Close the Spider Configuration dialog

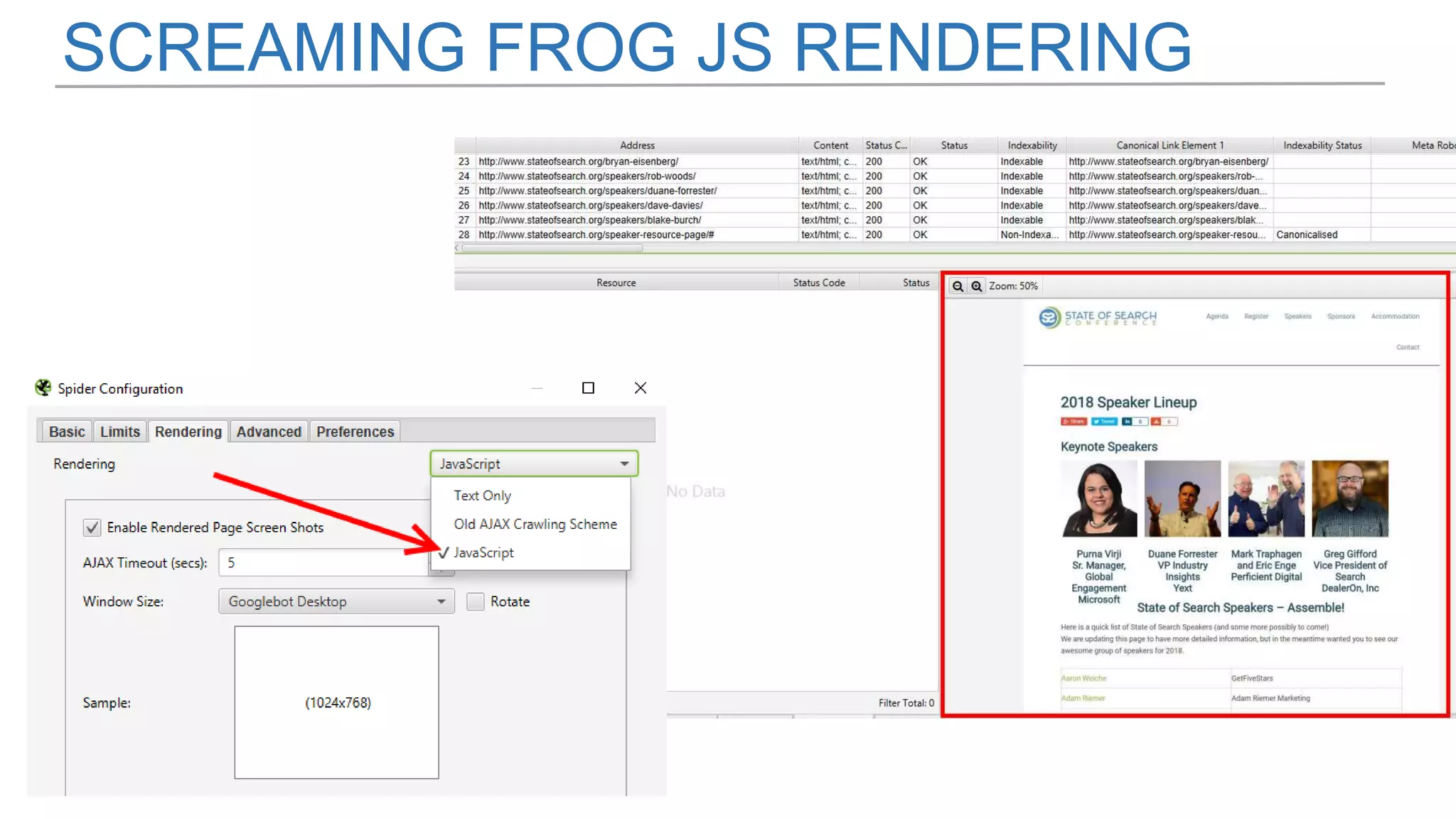pyautogui.click(x=641, y=387)
